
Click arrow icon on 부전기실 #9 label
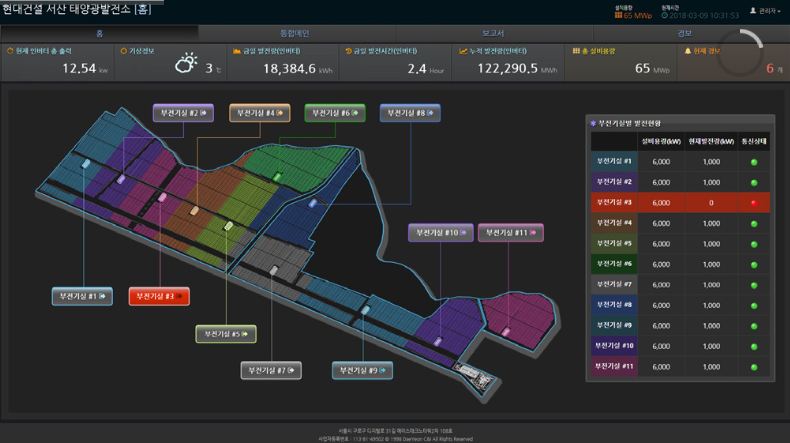click(x=382, y=370)
